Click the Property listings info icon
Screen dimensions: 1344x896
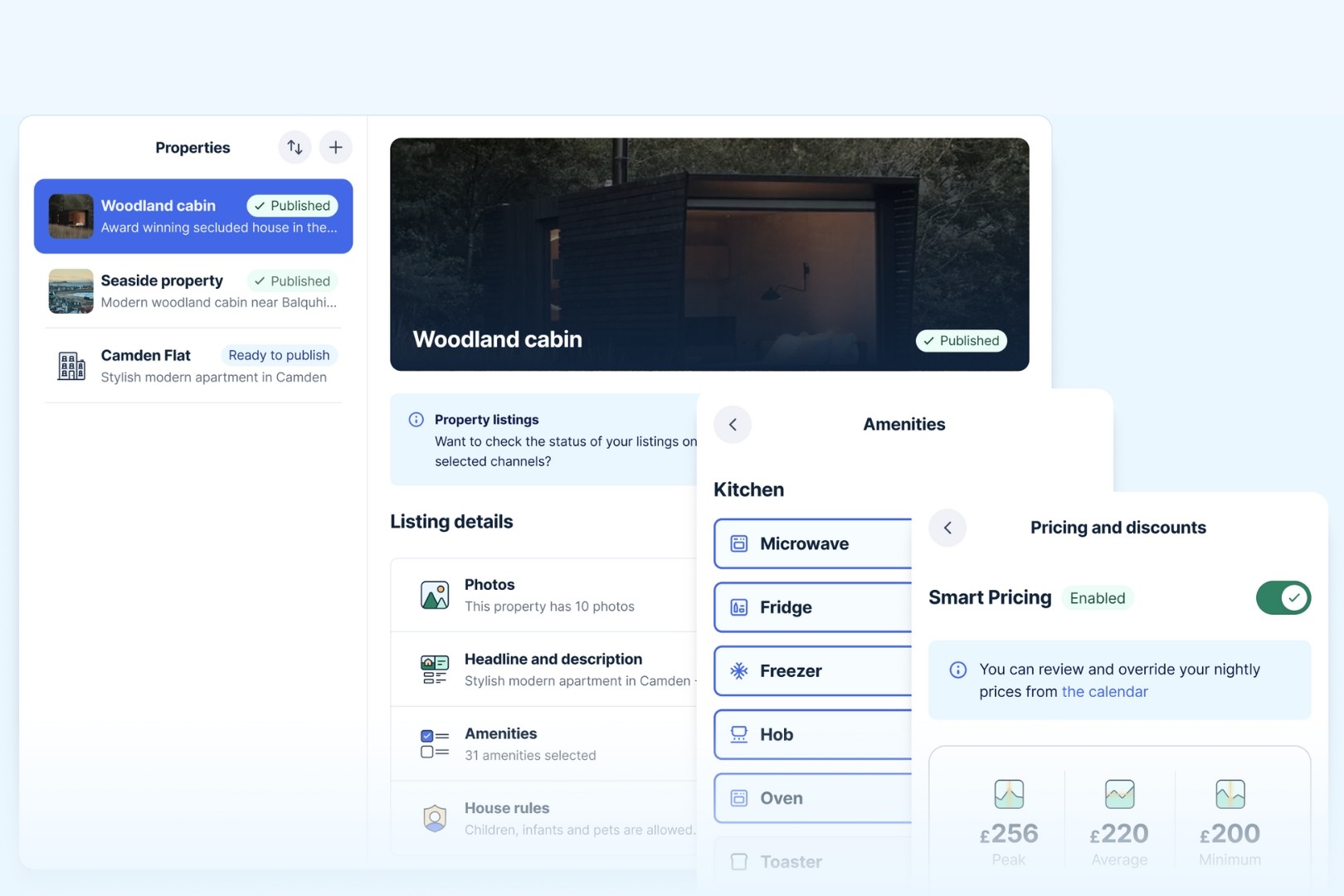point(416,420)
